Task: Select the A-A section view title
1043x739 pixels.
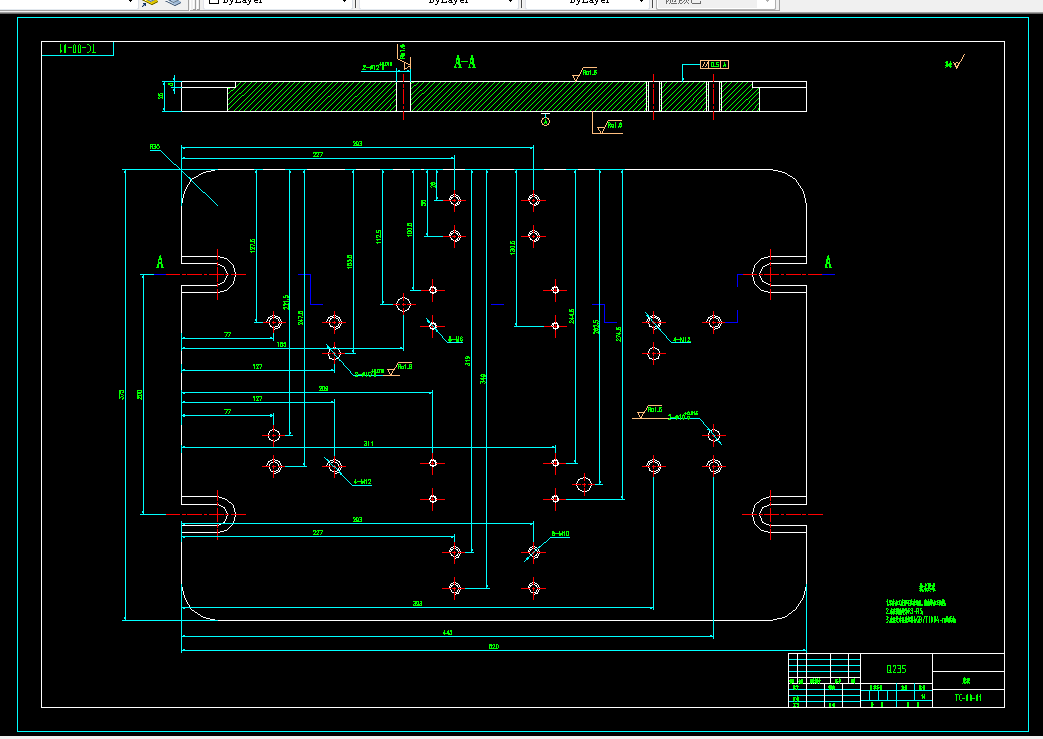Action: 465,63
